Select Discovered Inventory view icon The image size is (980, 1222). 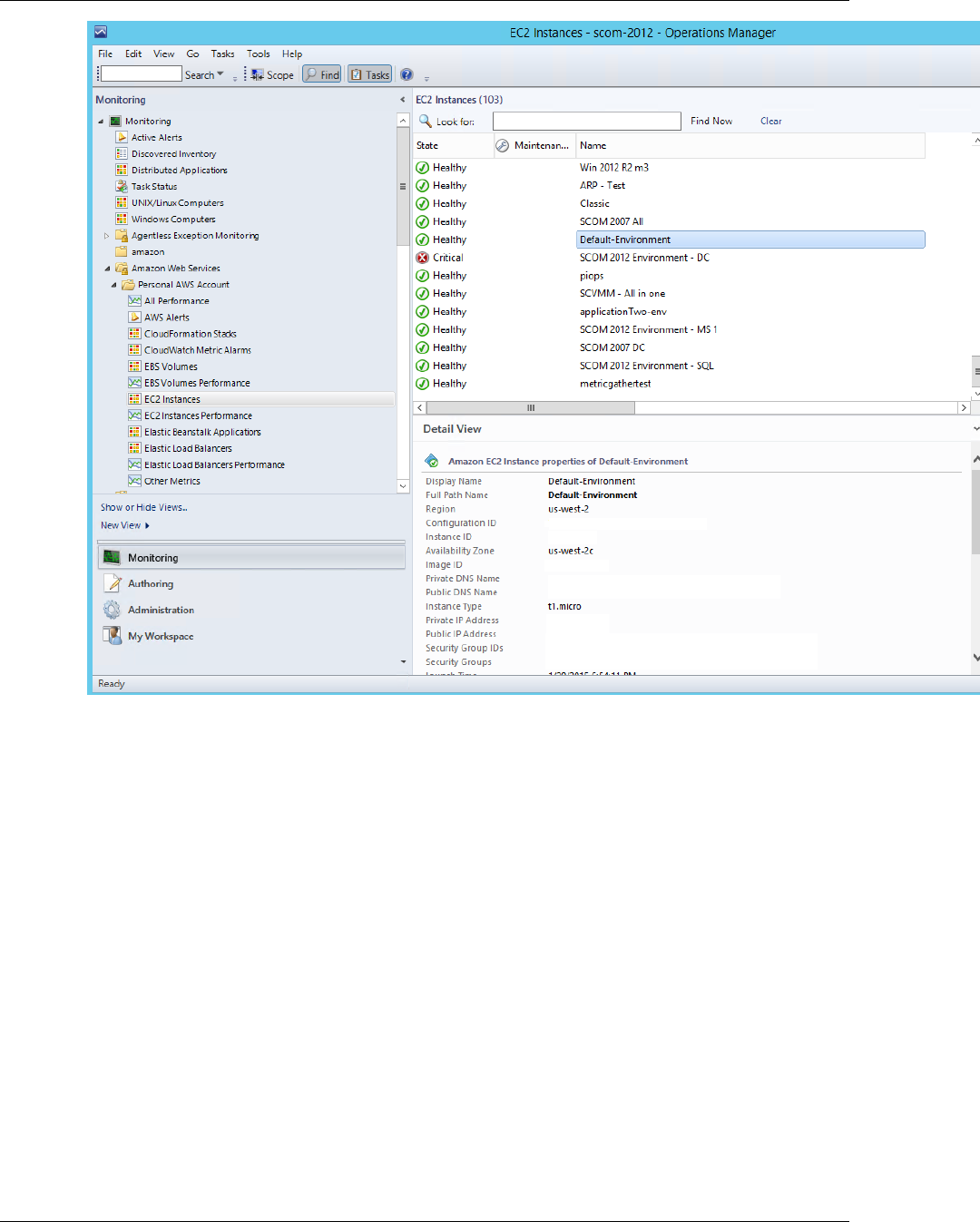[x=122, y=153]
